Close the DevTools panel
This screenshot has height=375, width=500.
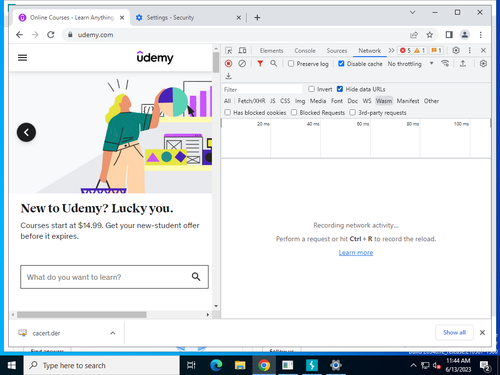483,50
